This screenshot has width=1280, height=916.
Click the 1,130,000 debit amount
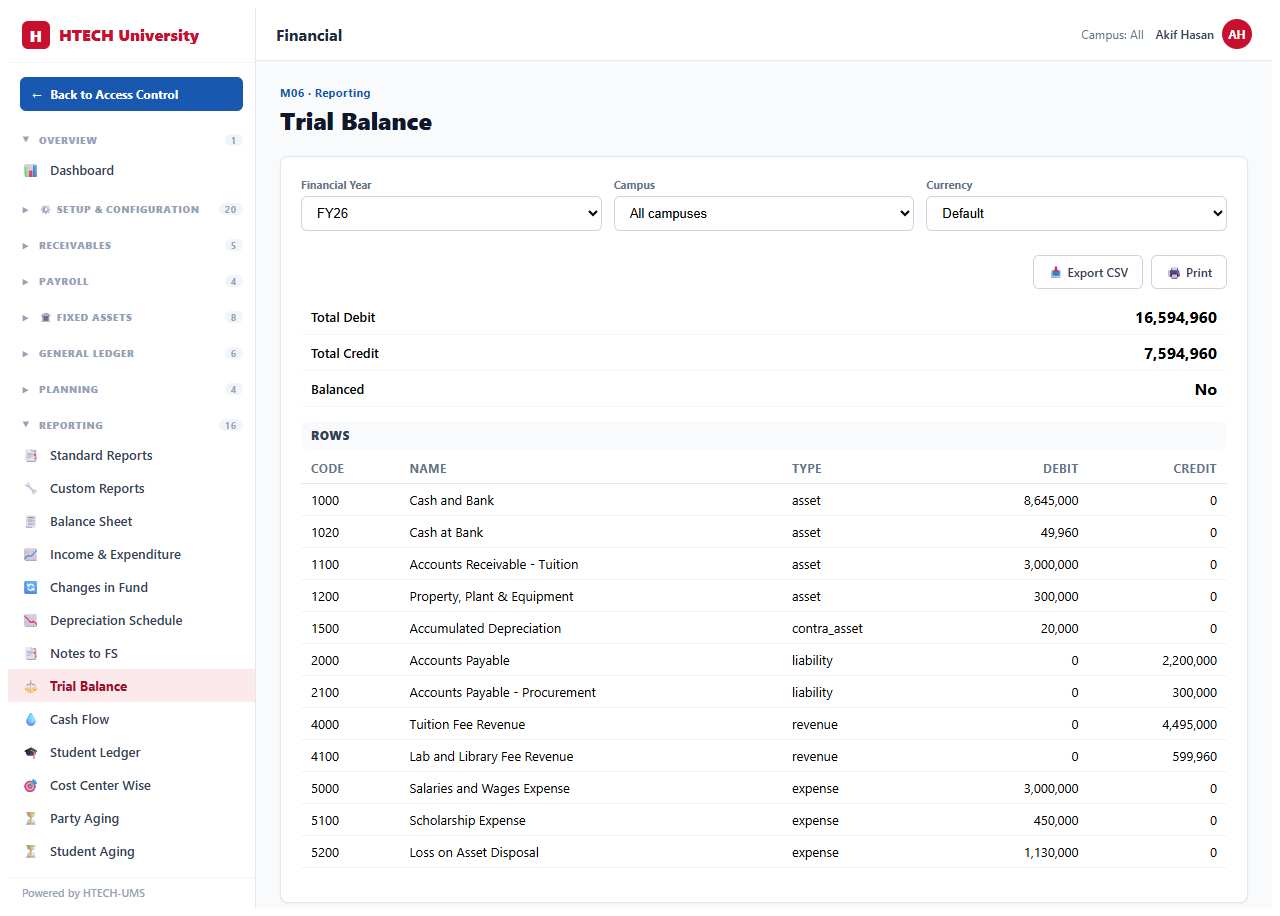click(x=1052, y=853)
